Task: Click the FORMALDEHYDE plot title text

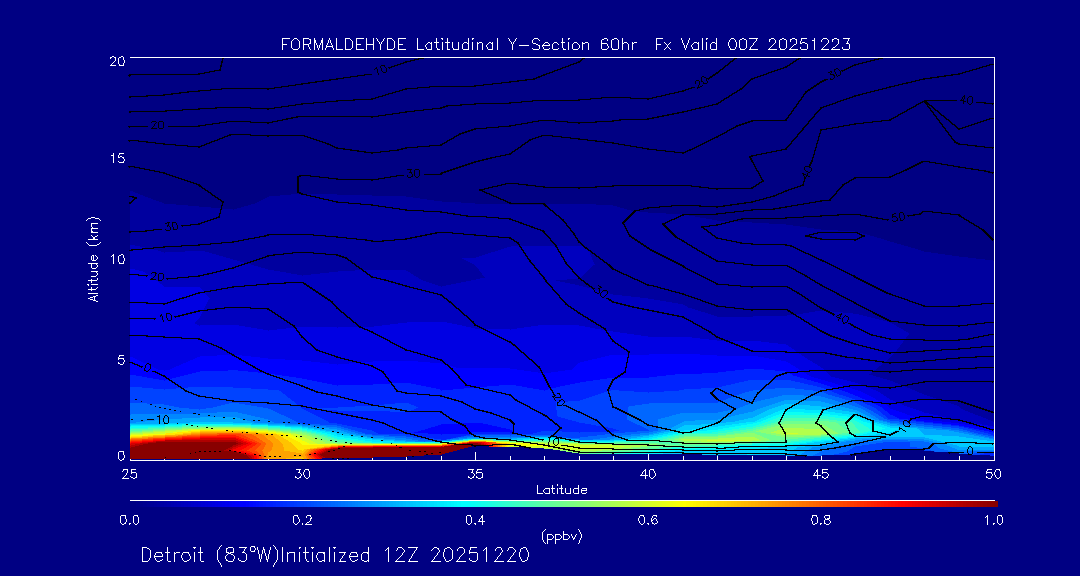Action: click(x=565, y=45)
